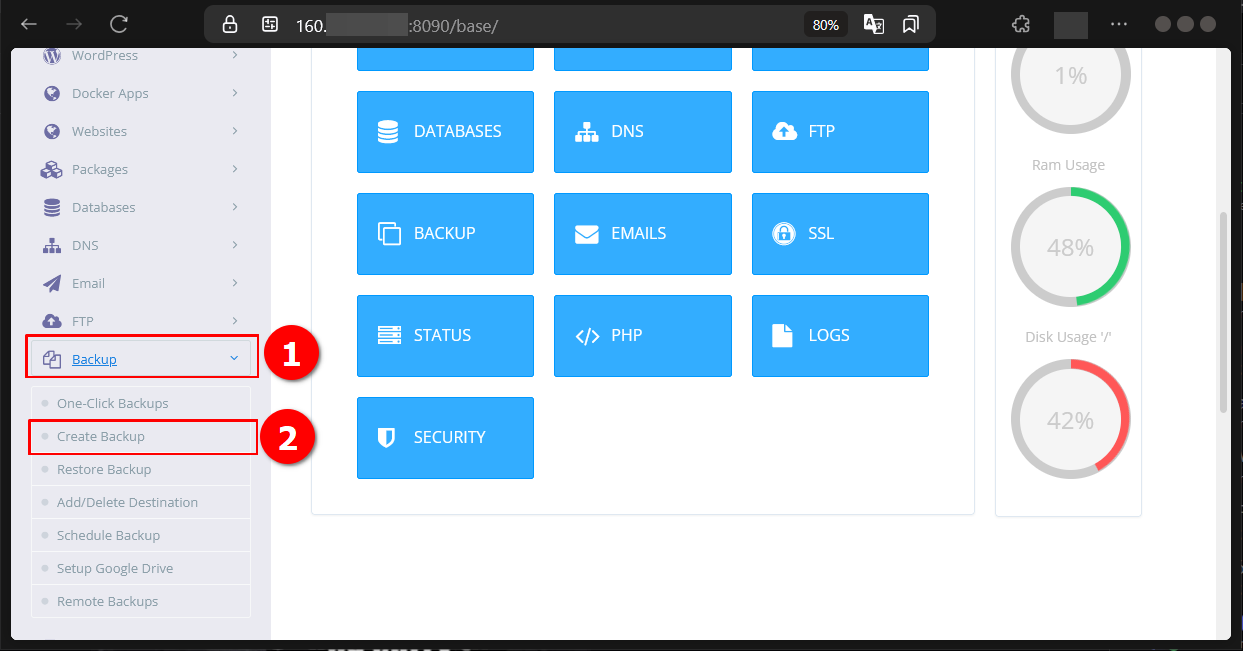Open the DNS dashboard tile

point(643,132)
